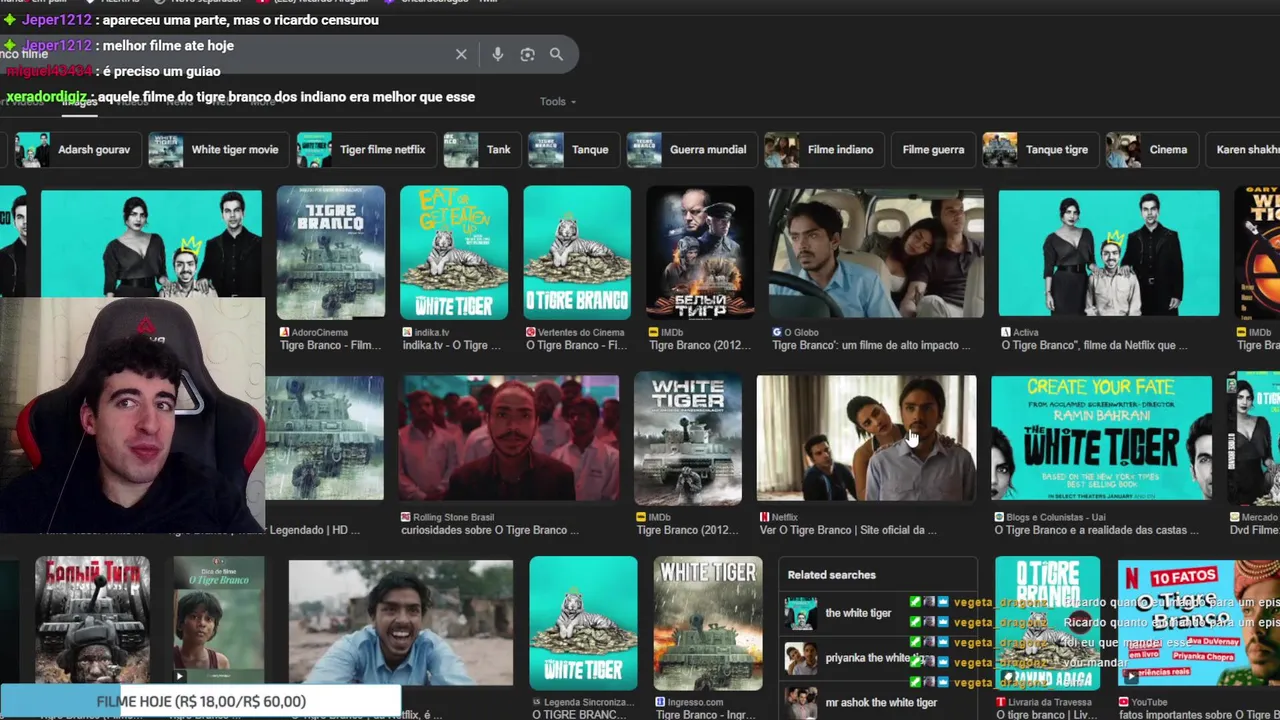
Task: Open link 'O Tigre Branco e a realidade das castas'
Action: tap(1097, 530)
